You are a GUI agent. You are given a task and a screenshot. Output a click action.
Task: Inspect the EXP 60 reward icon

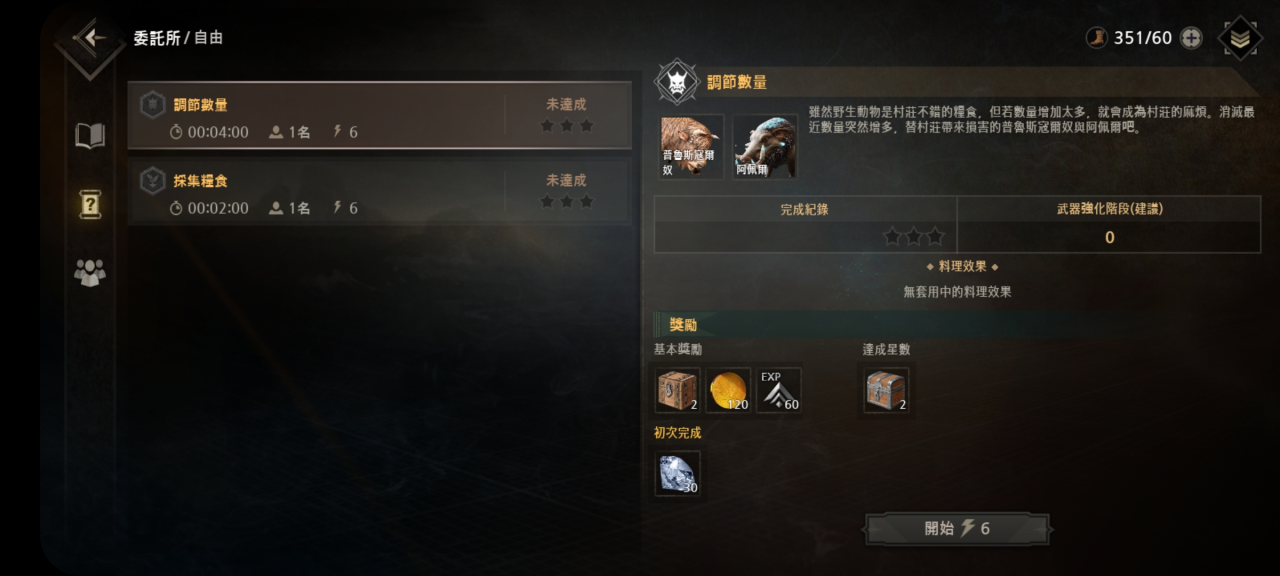pos(778,390)
